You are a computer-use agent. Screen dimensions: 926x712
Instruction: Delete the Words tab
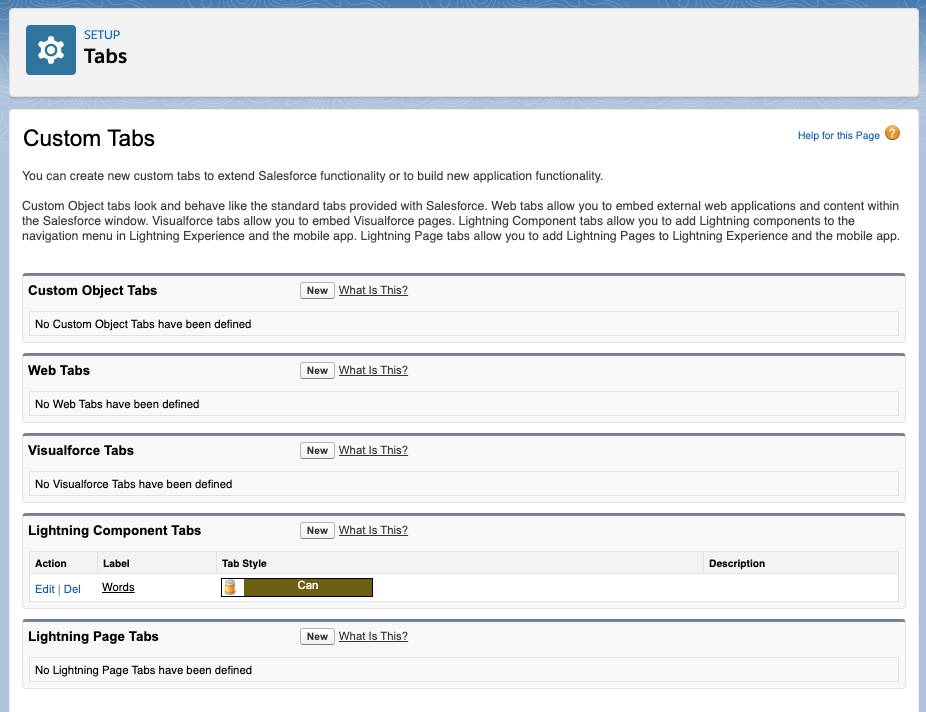click(x=72, y=589)
